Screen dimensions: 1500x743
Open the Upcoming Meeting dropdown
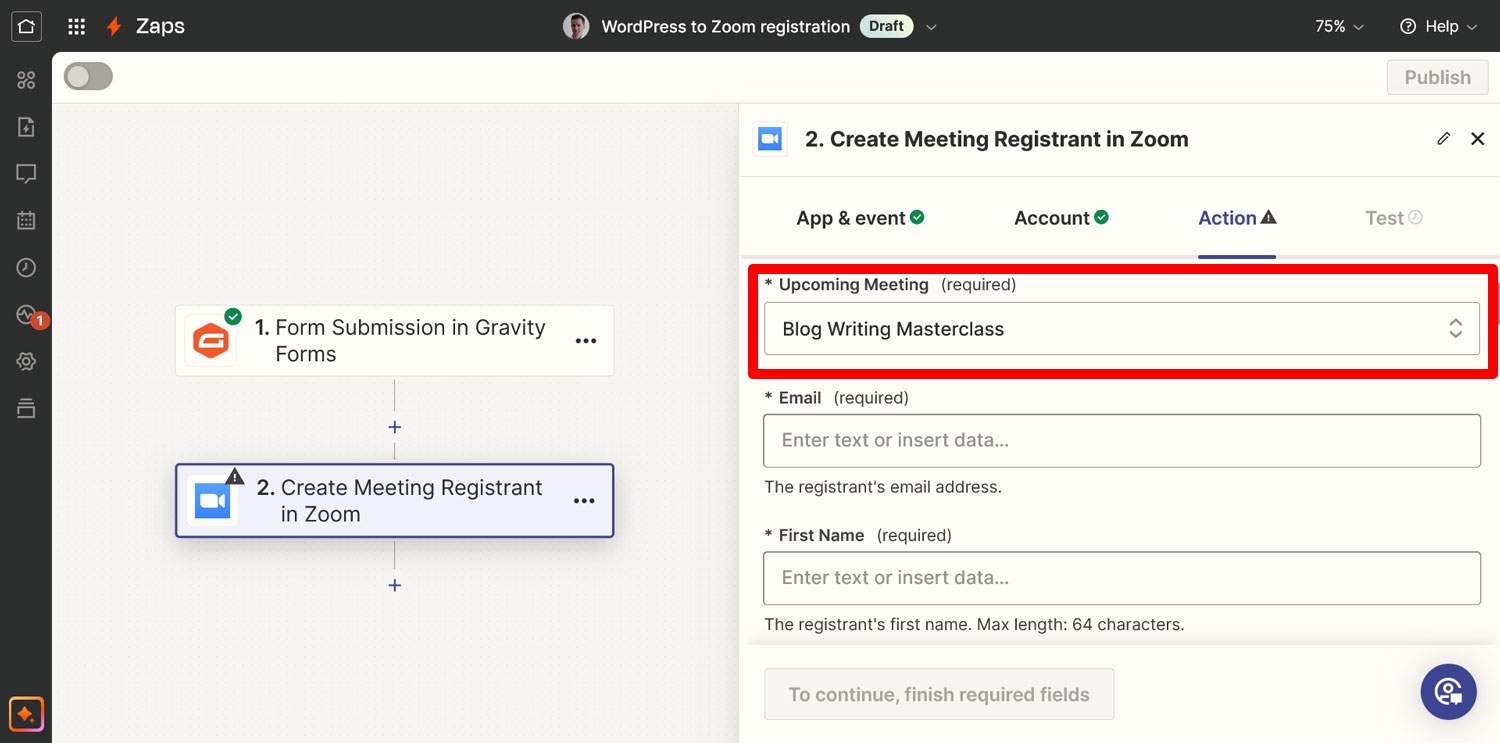(x=1121, y=328)
